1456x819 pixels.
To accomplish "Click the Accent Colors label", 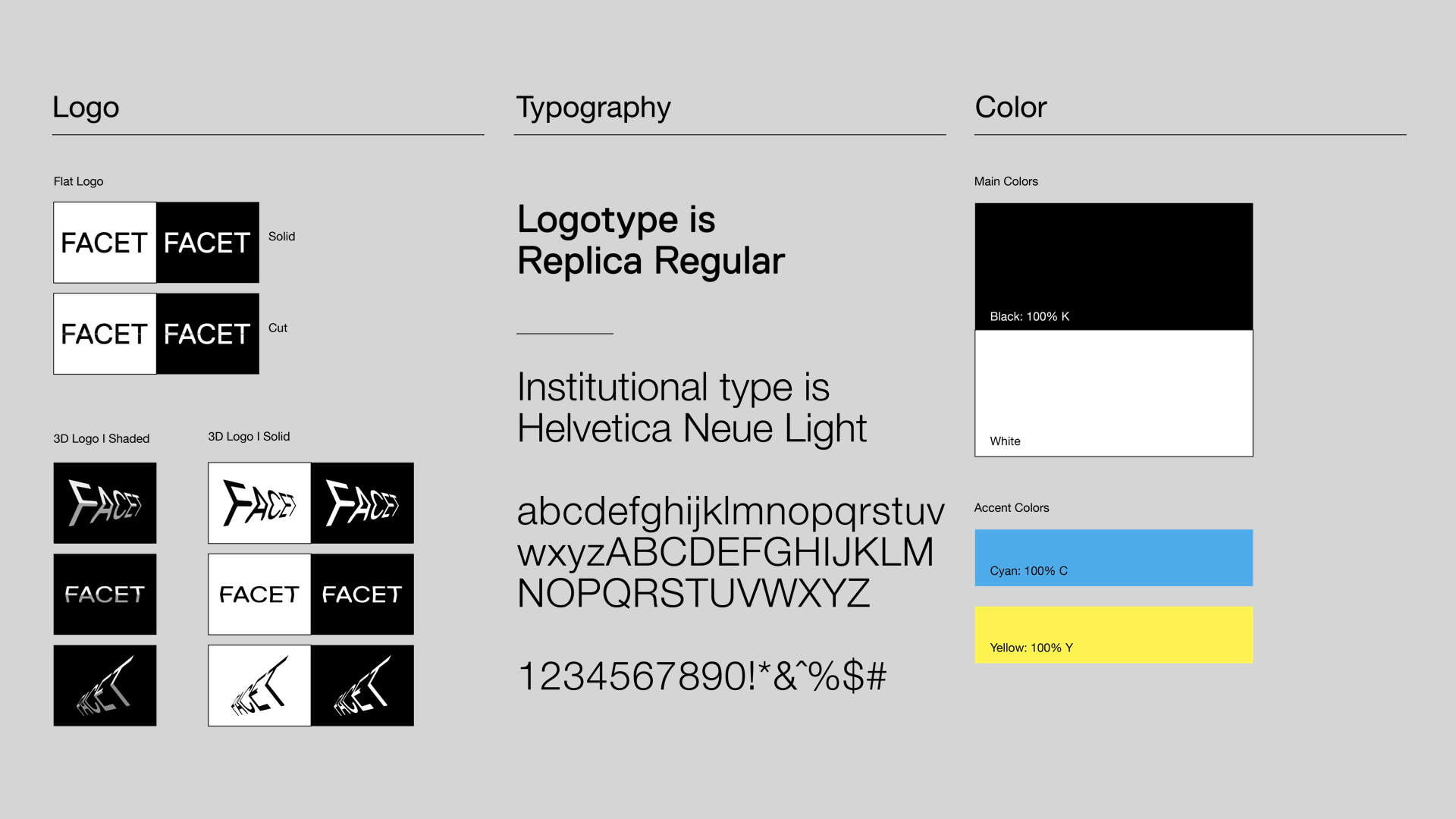I will coord(1012,508).
